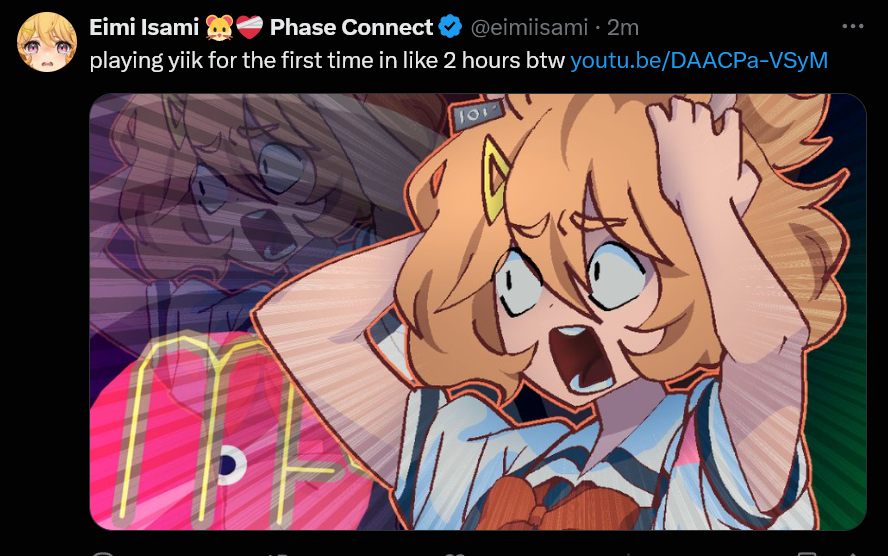
Task: Click the blue verified badge
Action: (450, 27)
